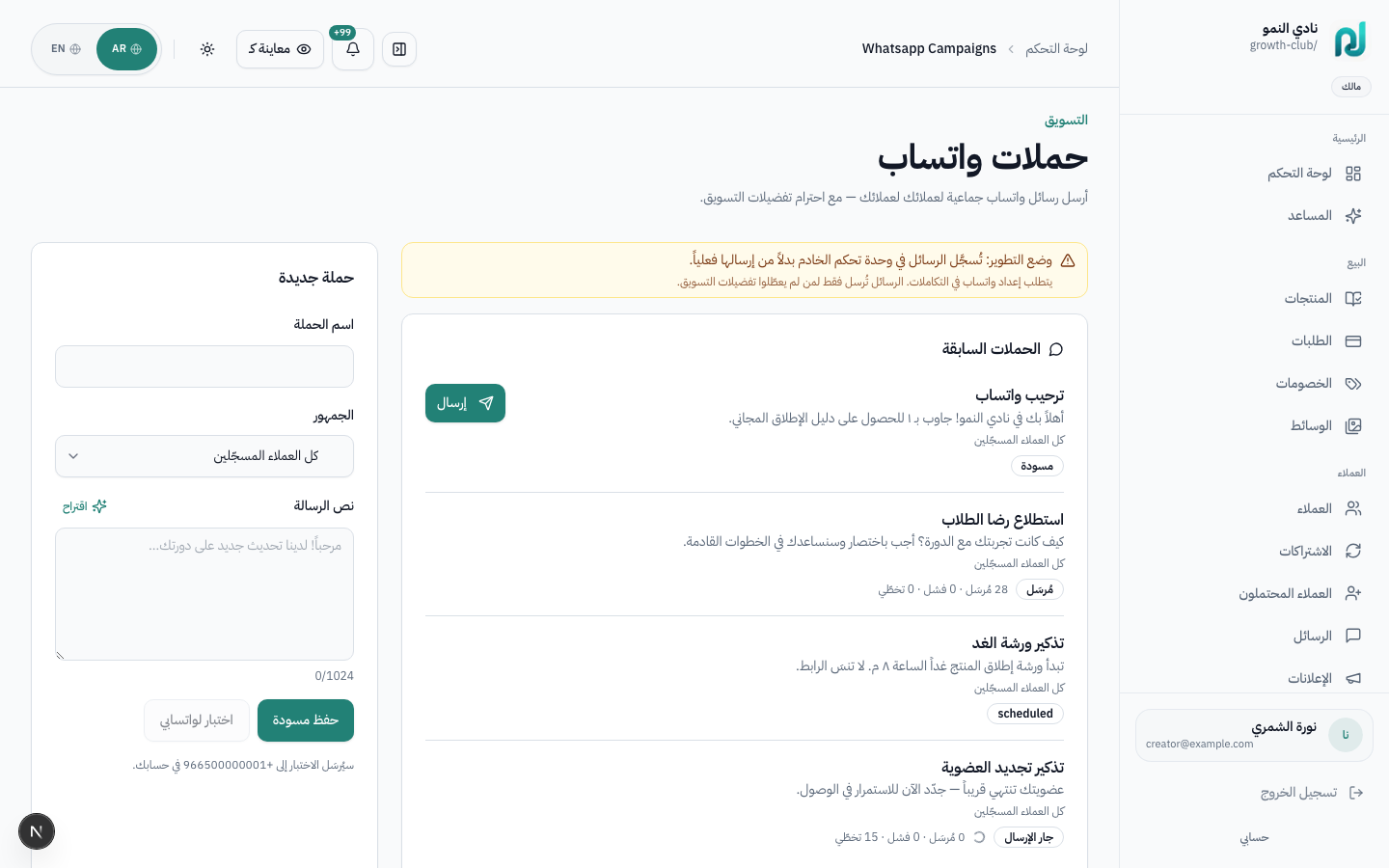Click تذكير تجديد العضوية campaign title

coord(1002,768)
